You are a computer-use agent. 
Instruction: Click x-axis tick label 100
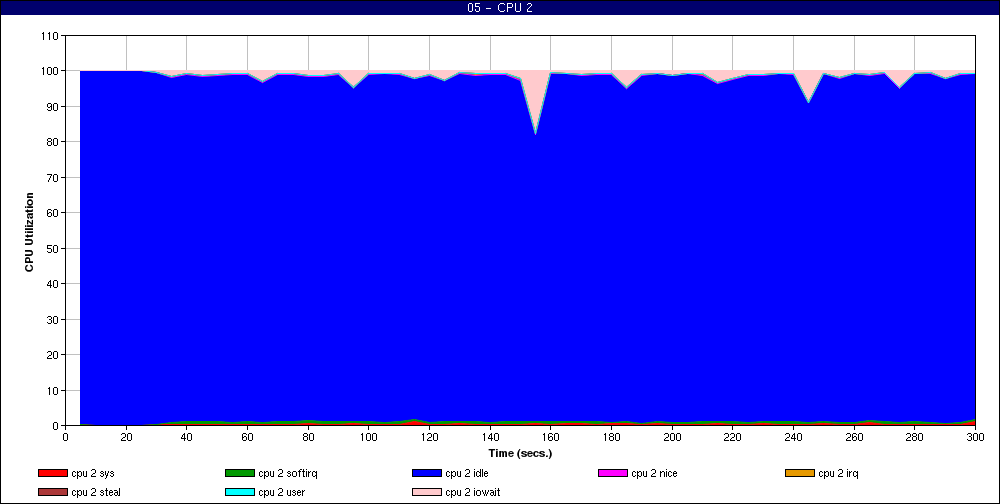tap(369, 437)
